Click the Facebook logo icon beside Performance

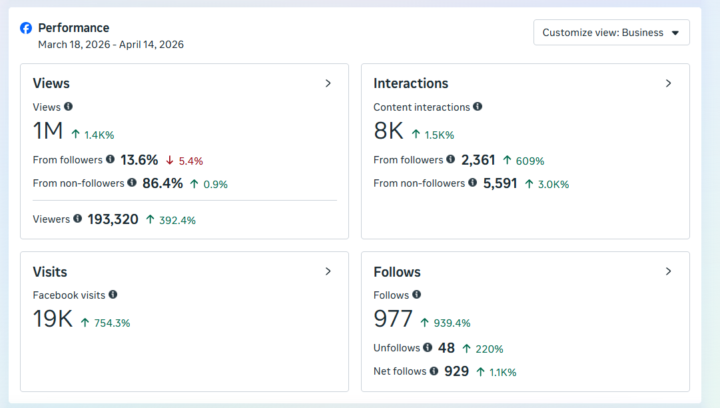26,28
